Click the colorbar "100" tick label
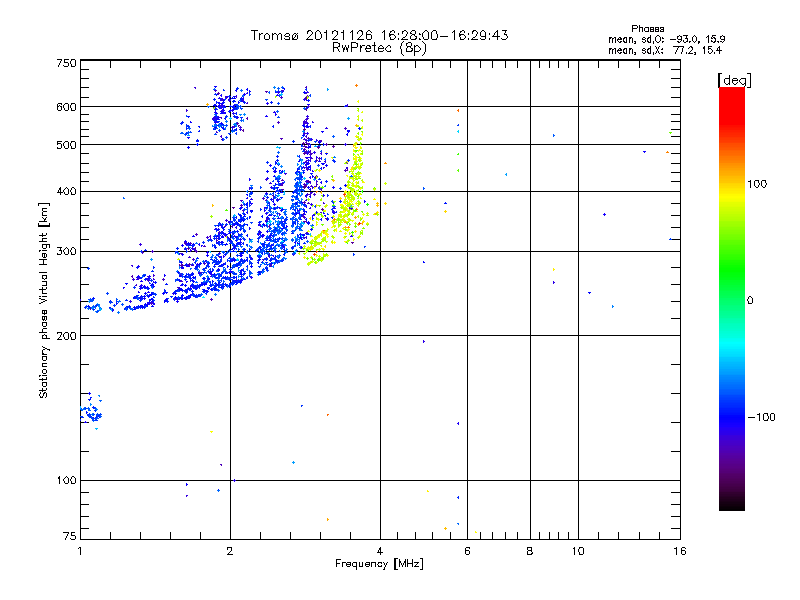The height and width of the screenshot is (600, 800). click(x=757, y=184)
